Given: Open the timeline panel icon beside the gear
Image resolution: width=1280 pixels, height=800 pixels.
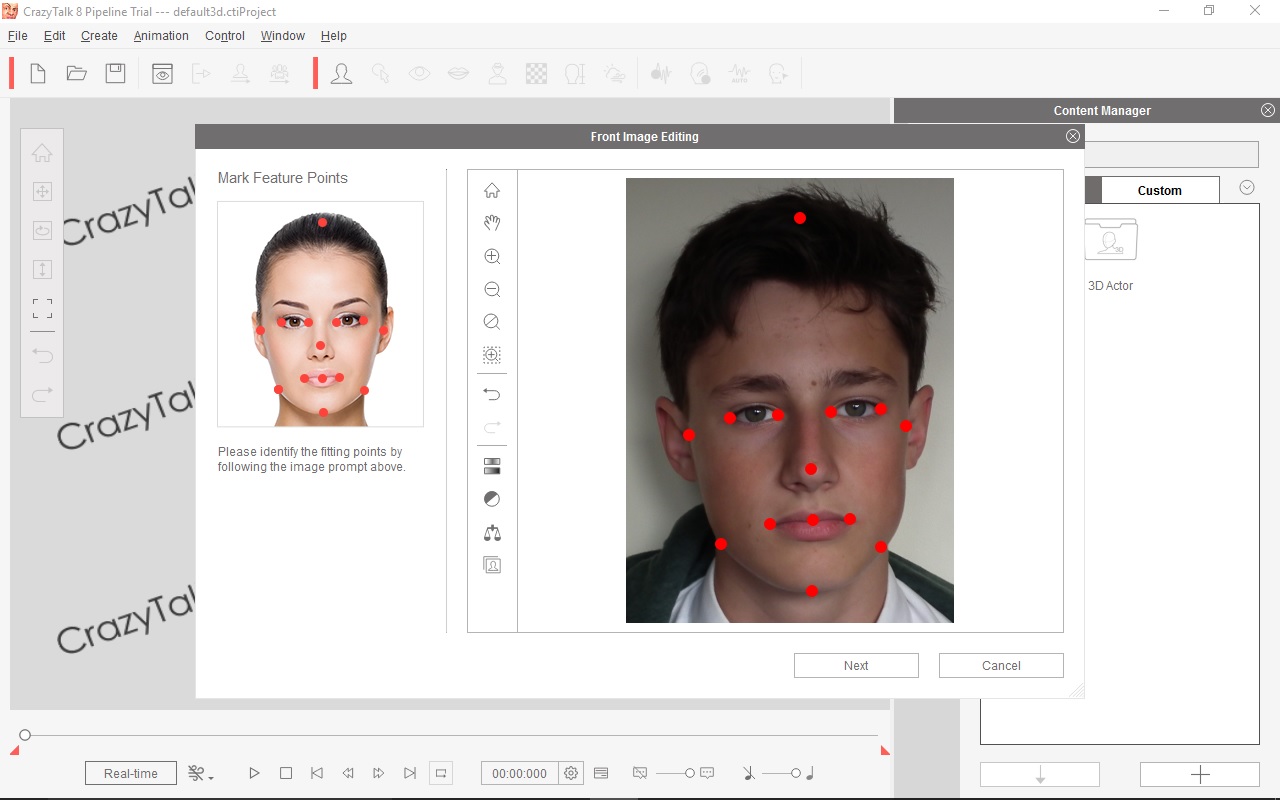Looking at the screenshot, I should click(x=601, y=773).
